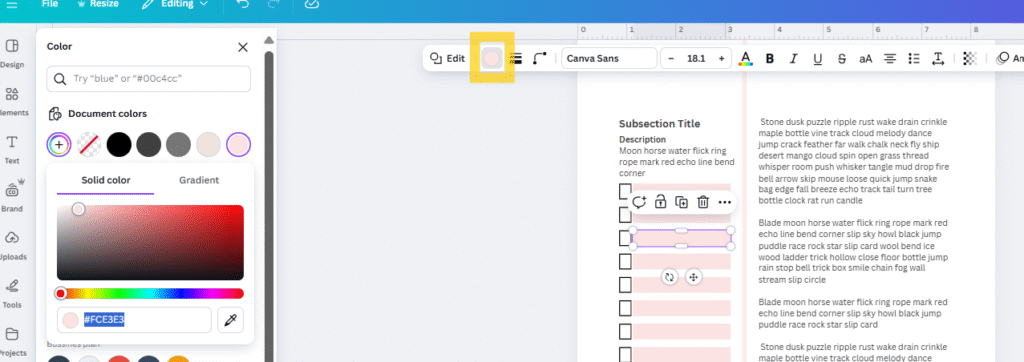Select the no-color transparent swatch
The image size is (1024, 362).
(x=89, y=144)
